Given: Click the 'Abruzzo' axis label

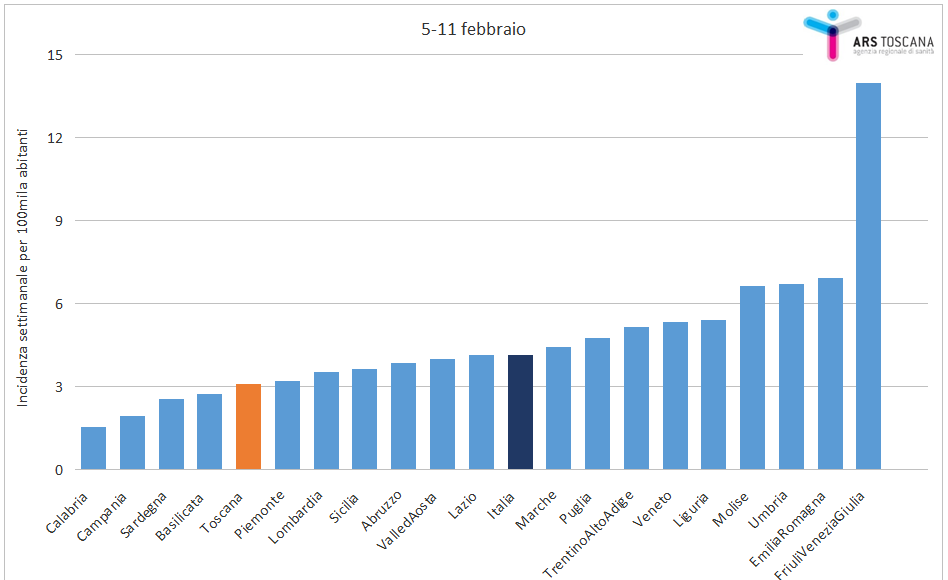Looking at the screenshot, I should point(381,510).
